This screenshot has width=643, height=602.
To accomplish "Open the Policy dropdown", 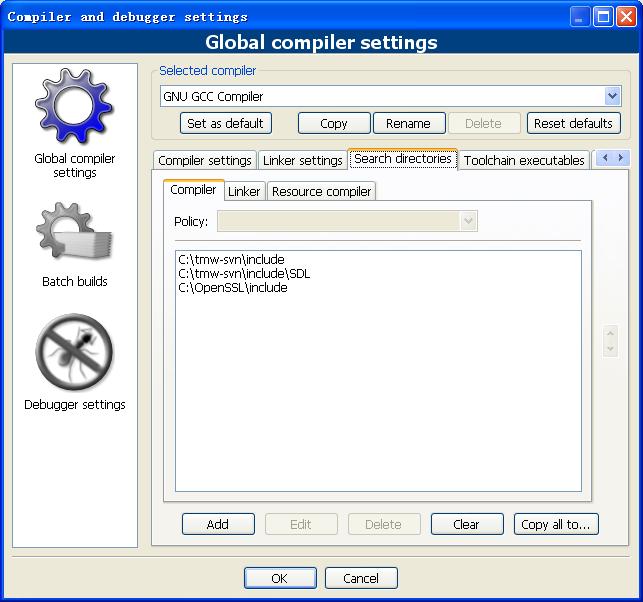I will pos(468,221).
